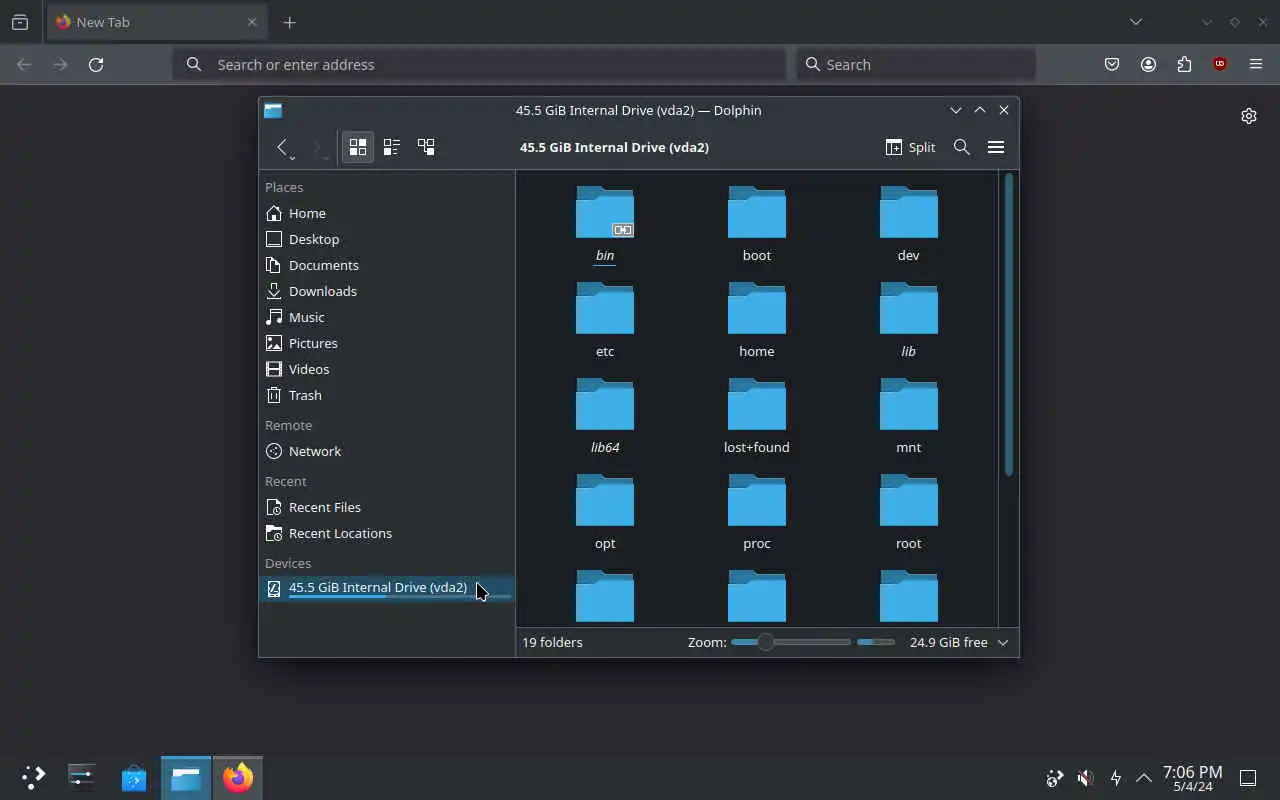Open Network under Remote
The width and height of the screenshot is (1280, 800).
pyautogui.click(x=387, y=451)
